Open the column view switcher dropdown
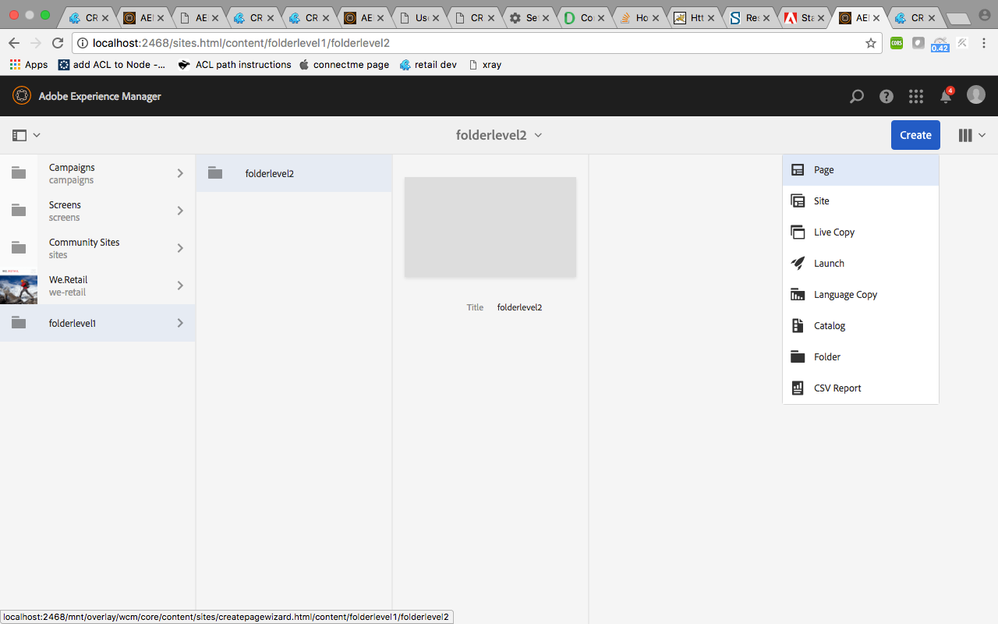Image resolution: width=998 pixels, height=624 pixels. coord(971,135)
